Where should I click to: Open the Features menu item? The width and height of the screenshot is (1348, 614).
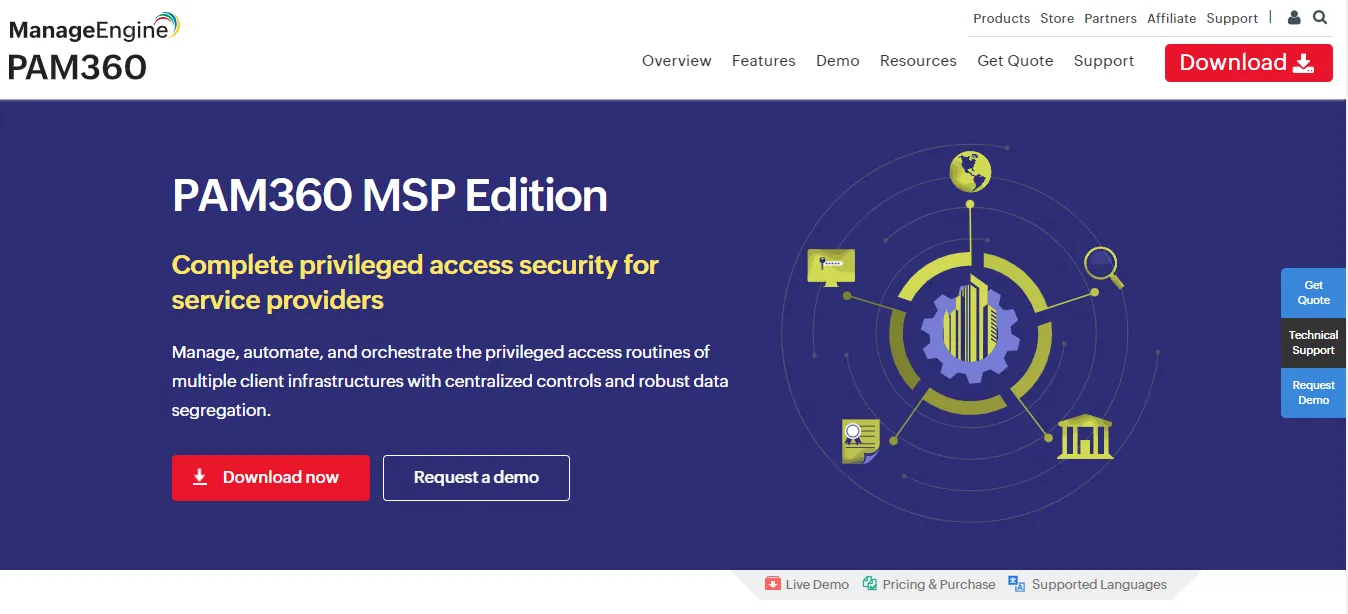764,61
